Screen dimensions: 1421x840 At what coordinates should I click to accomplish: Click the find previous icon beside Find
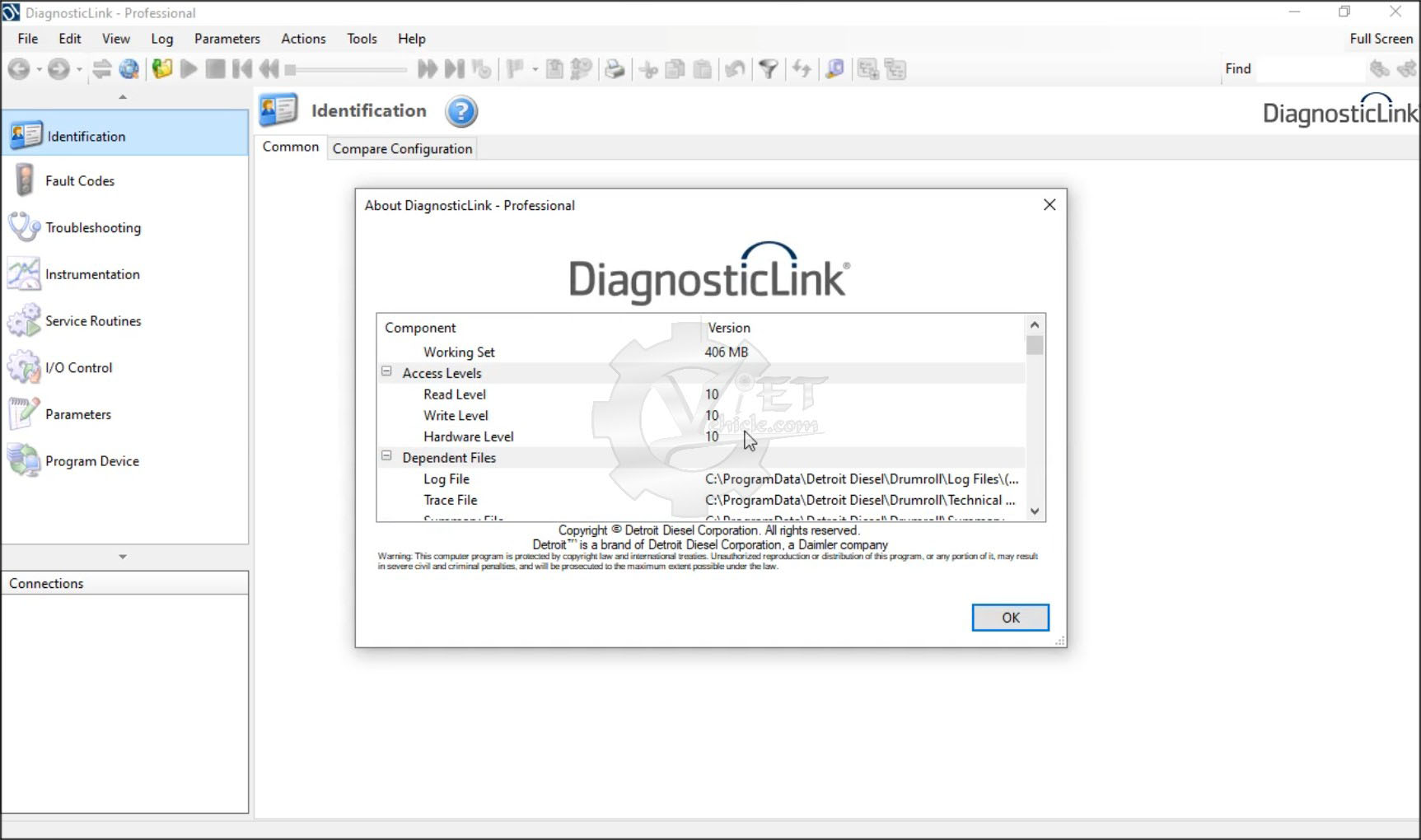pos(1380,69)
